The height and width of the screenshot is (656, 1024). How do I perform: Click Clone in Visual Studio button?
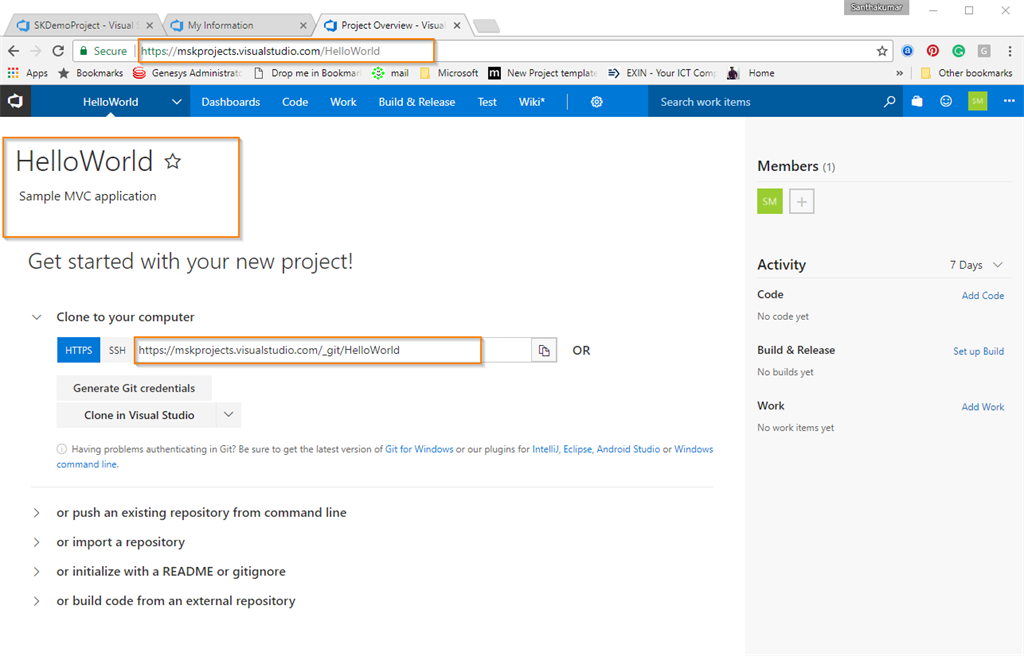(137, 415)
